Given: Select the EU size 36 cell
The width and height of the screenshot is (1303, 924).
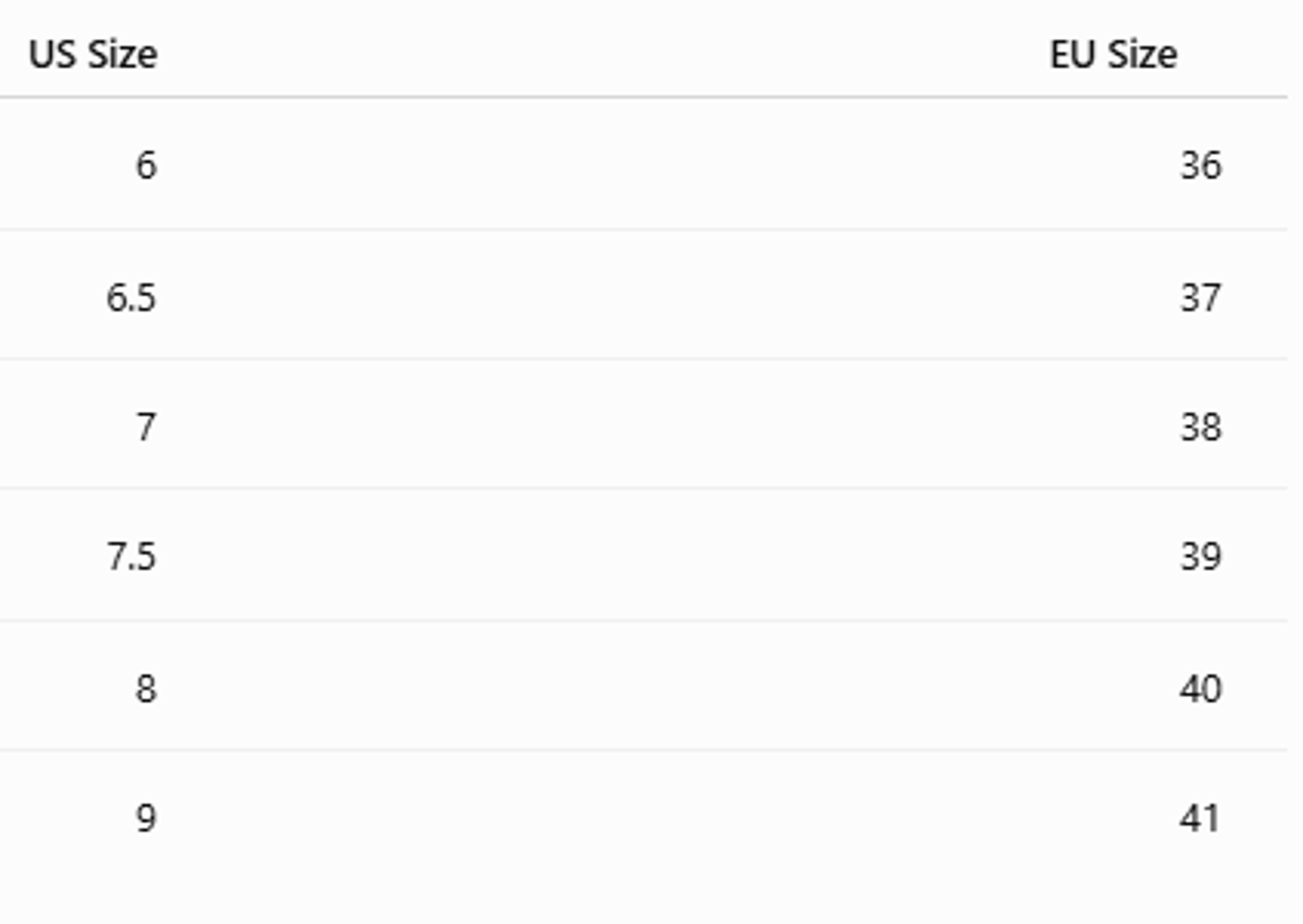Looking at the screenshot, I should 1201,166.
